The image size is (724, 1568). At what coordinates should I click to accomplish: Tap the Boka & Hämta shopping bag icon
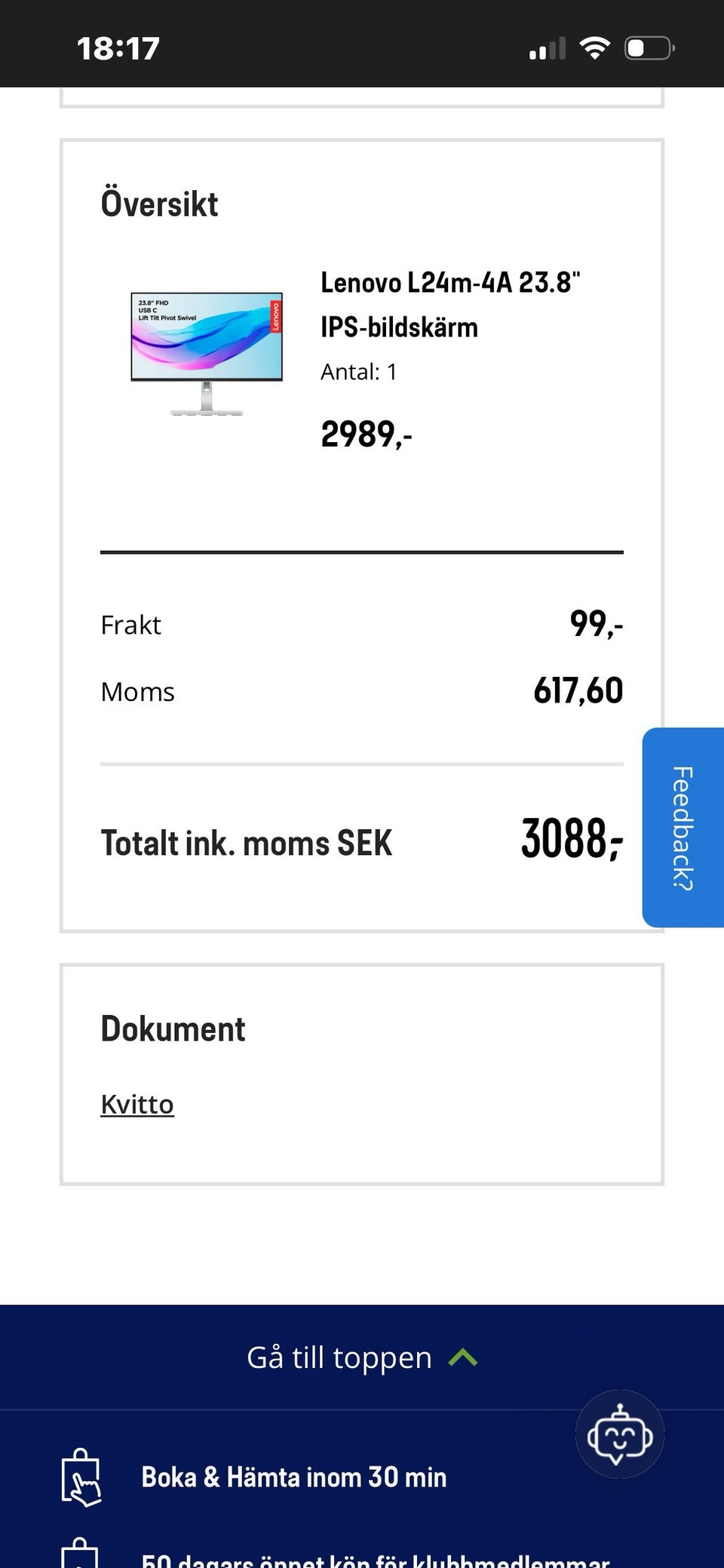(81, 1477)
